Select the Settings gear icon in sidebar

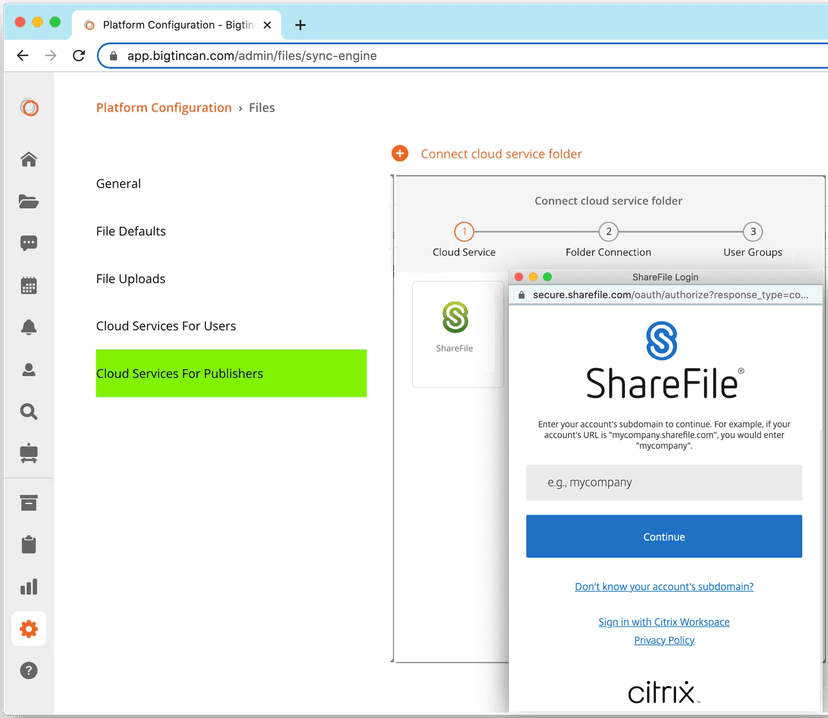tap(28, 628)
